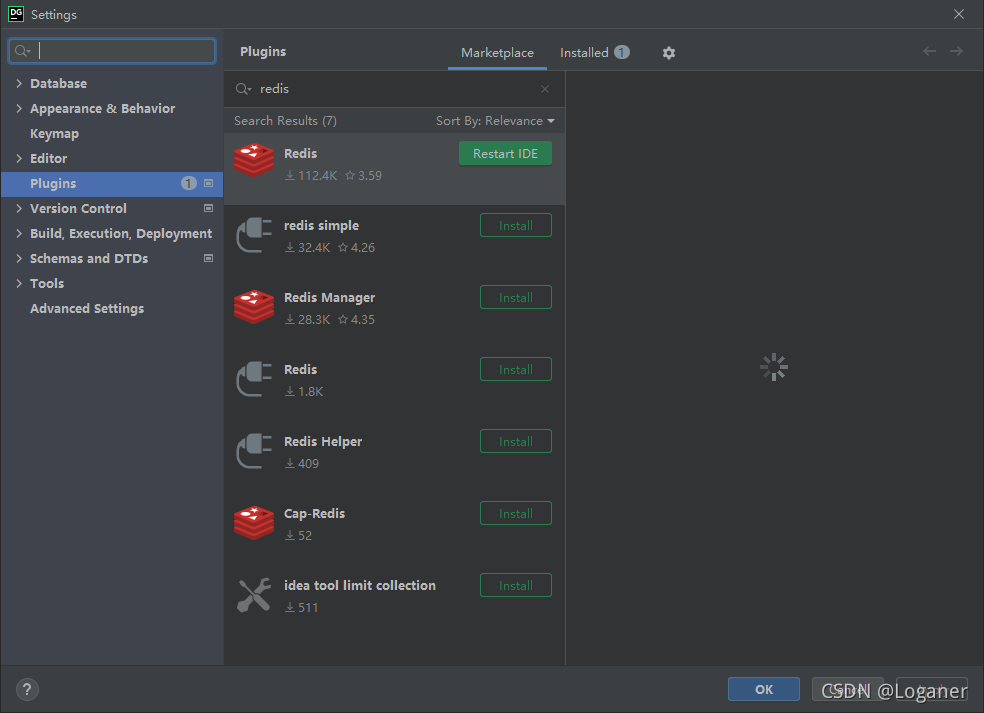Viewport: 984px width, 713px height.
Task: Expand the Database settings section
Action: pyautogui.click(x=17, y=83)
